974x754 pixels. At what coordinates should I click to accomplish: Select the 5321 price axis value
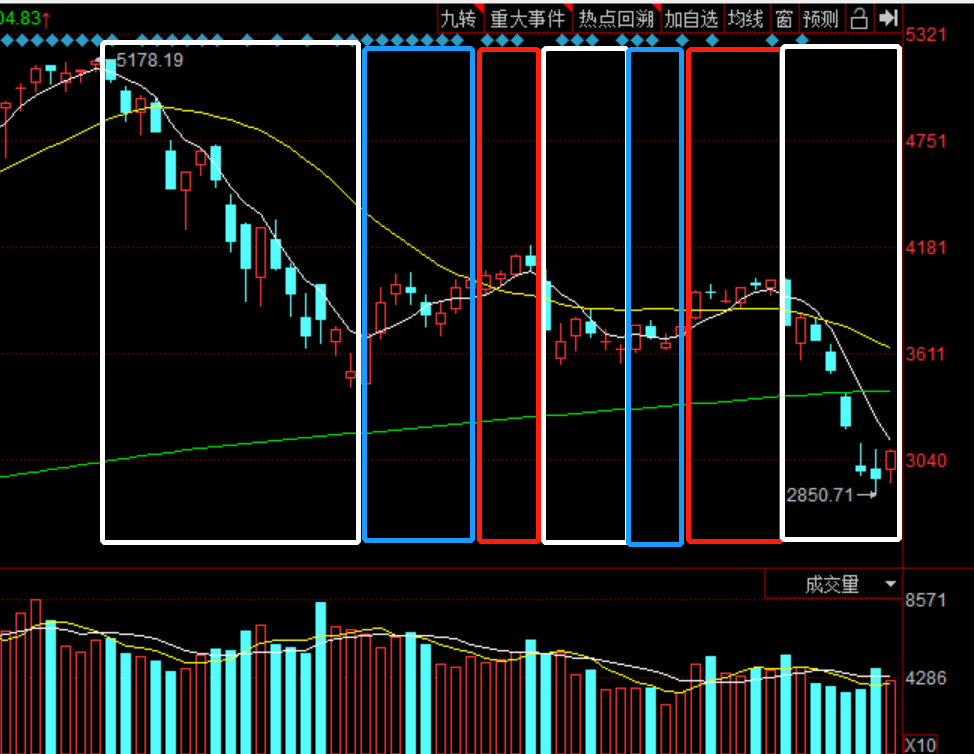926,34
